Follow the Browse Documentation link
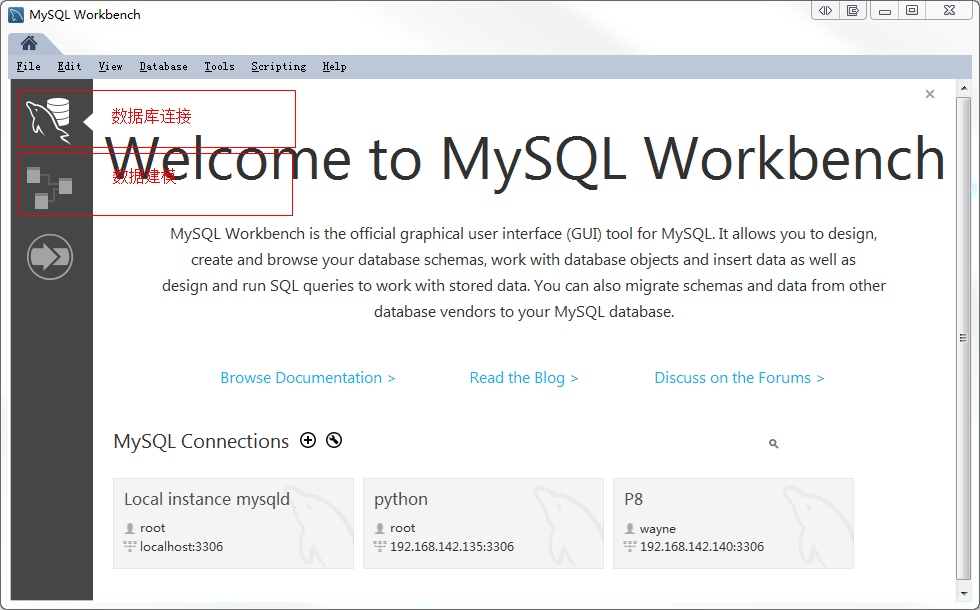This screenshot has width=980, height=610. pos(308,378)
